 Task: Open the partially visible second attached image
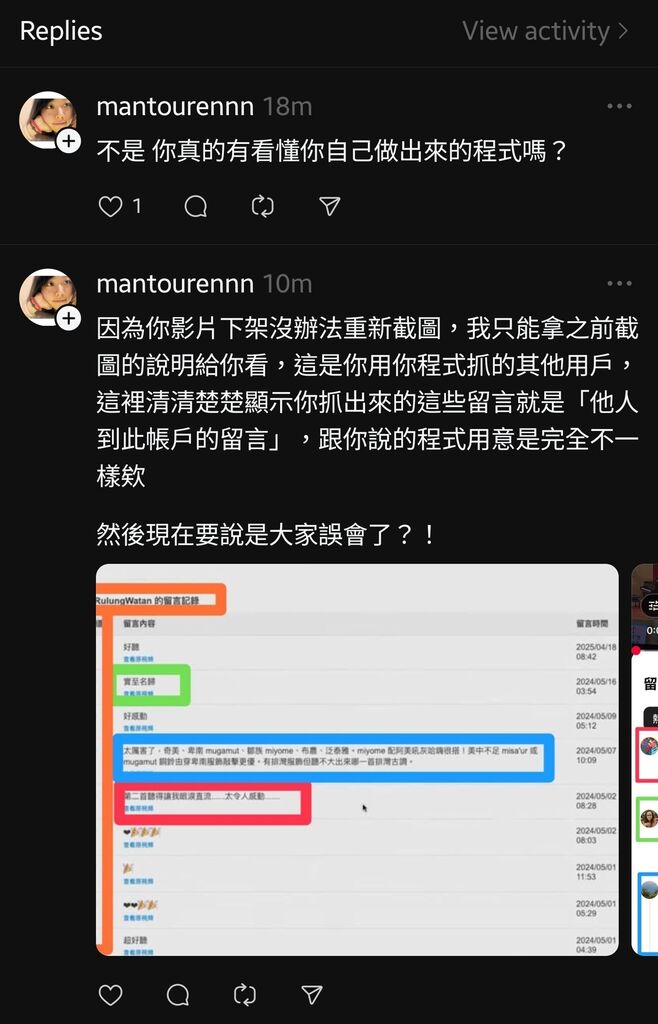645,760
